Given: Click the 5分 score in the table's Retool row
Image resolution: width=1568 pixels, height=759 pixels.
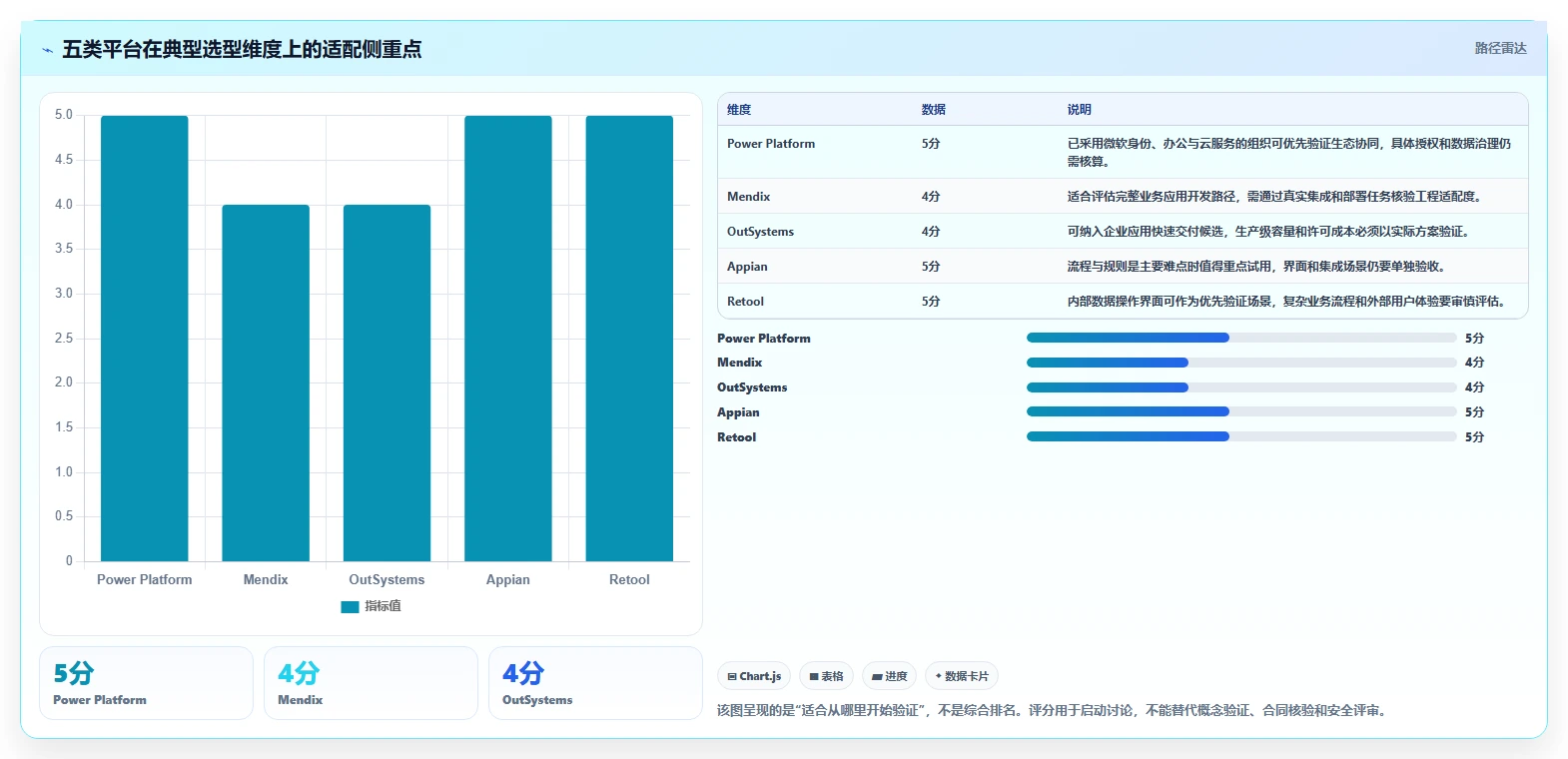Looking at the screenshot, I should [x=931, y=302].
